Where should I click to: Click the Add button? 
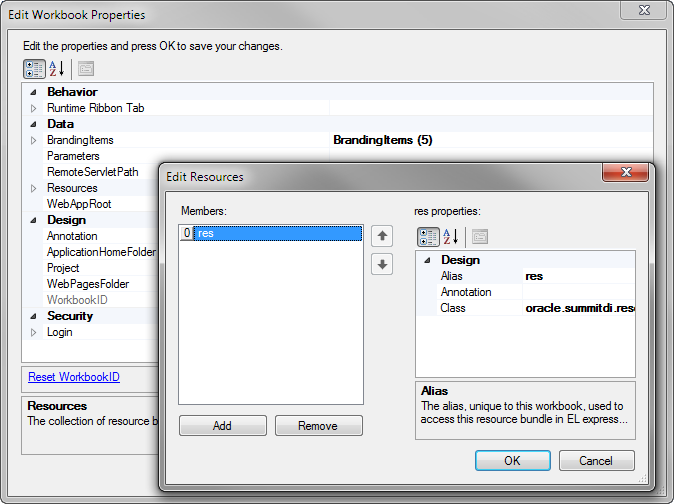pyautogui.click(x=223, y=426)
